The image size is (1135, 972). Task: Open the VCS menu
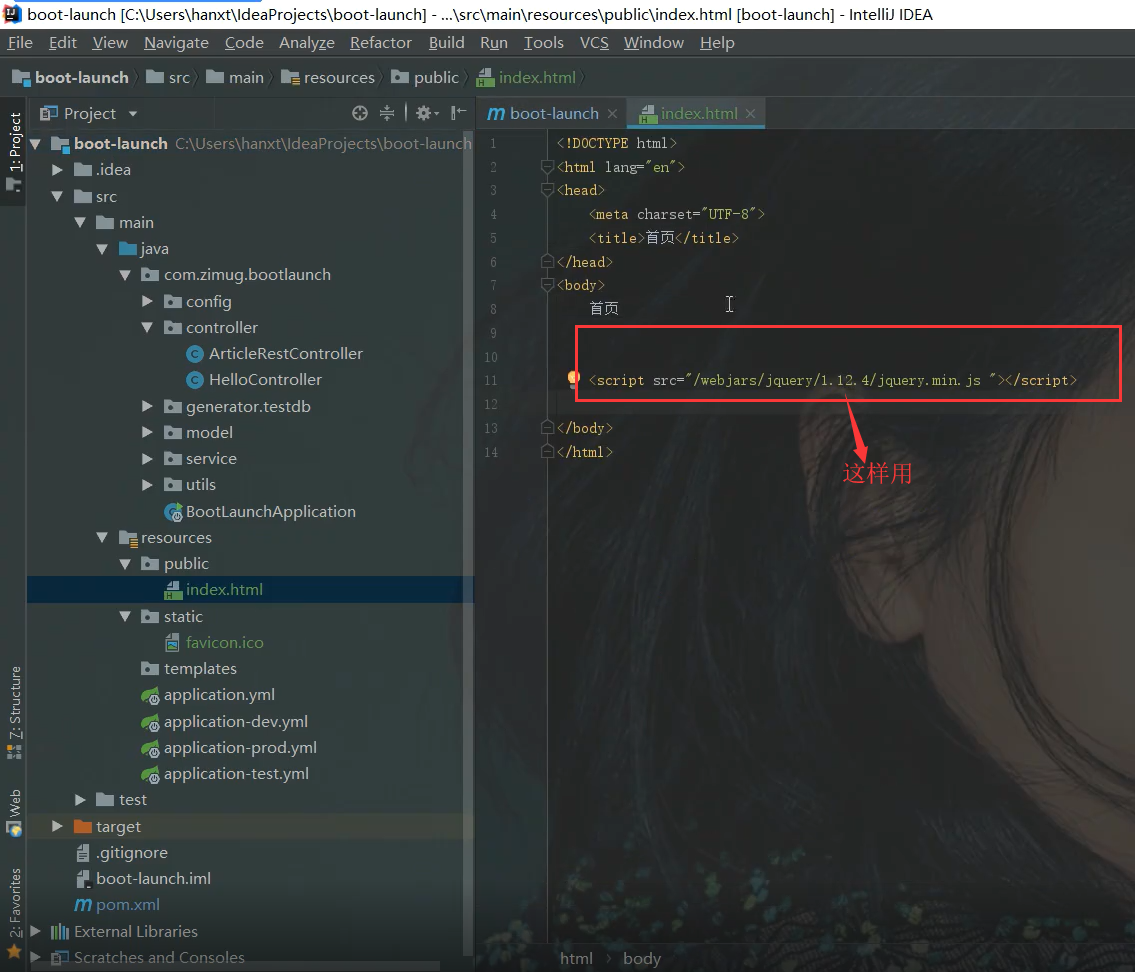coord(594,43)
